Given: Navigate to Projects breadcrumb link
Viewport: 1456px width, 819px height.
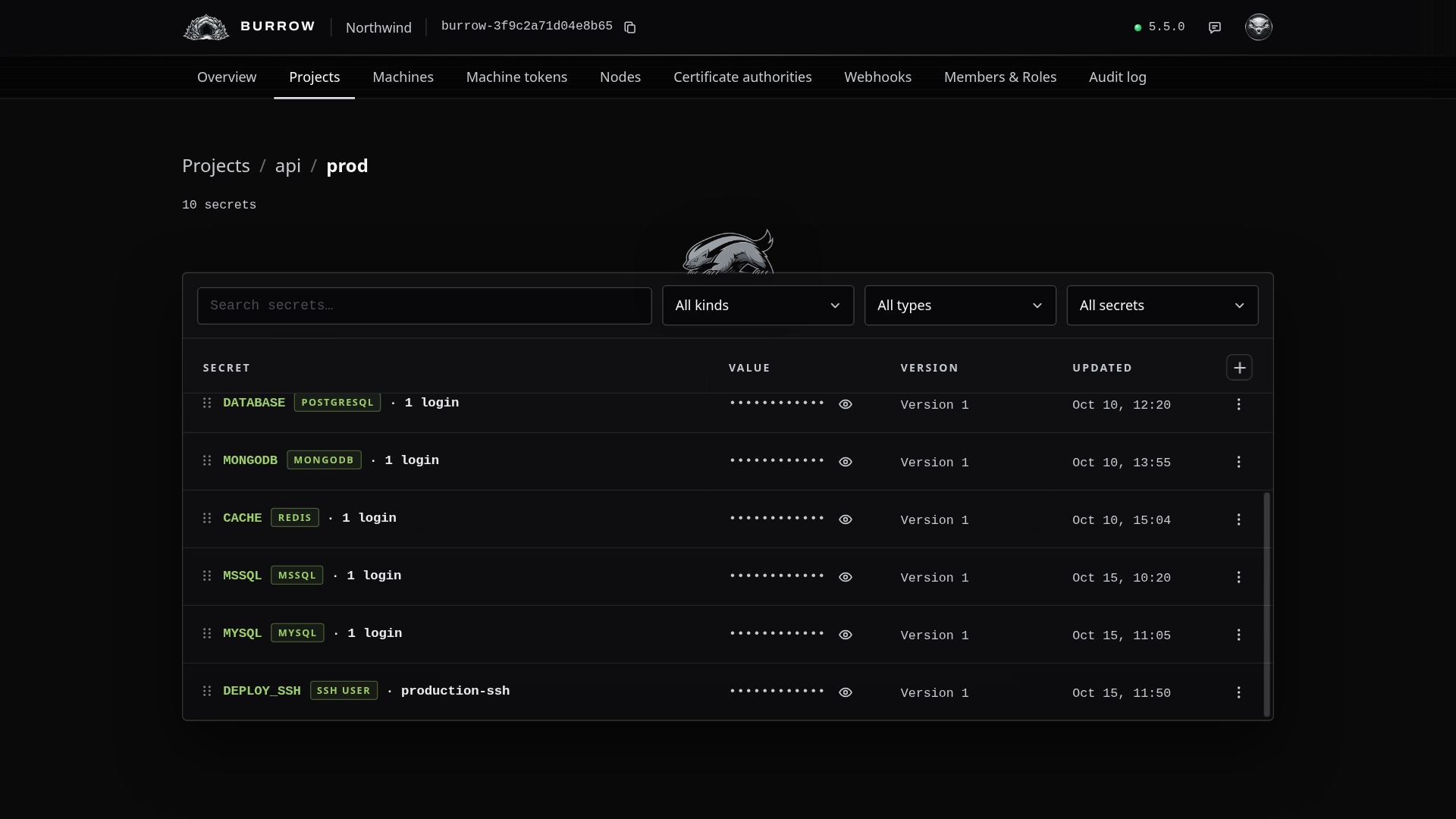Looking at the screenshot, I should pos(216,166).
